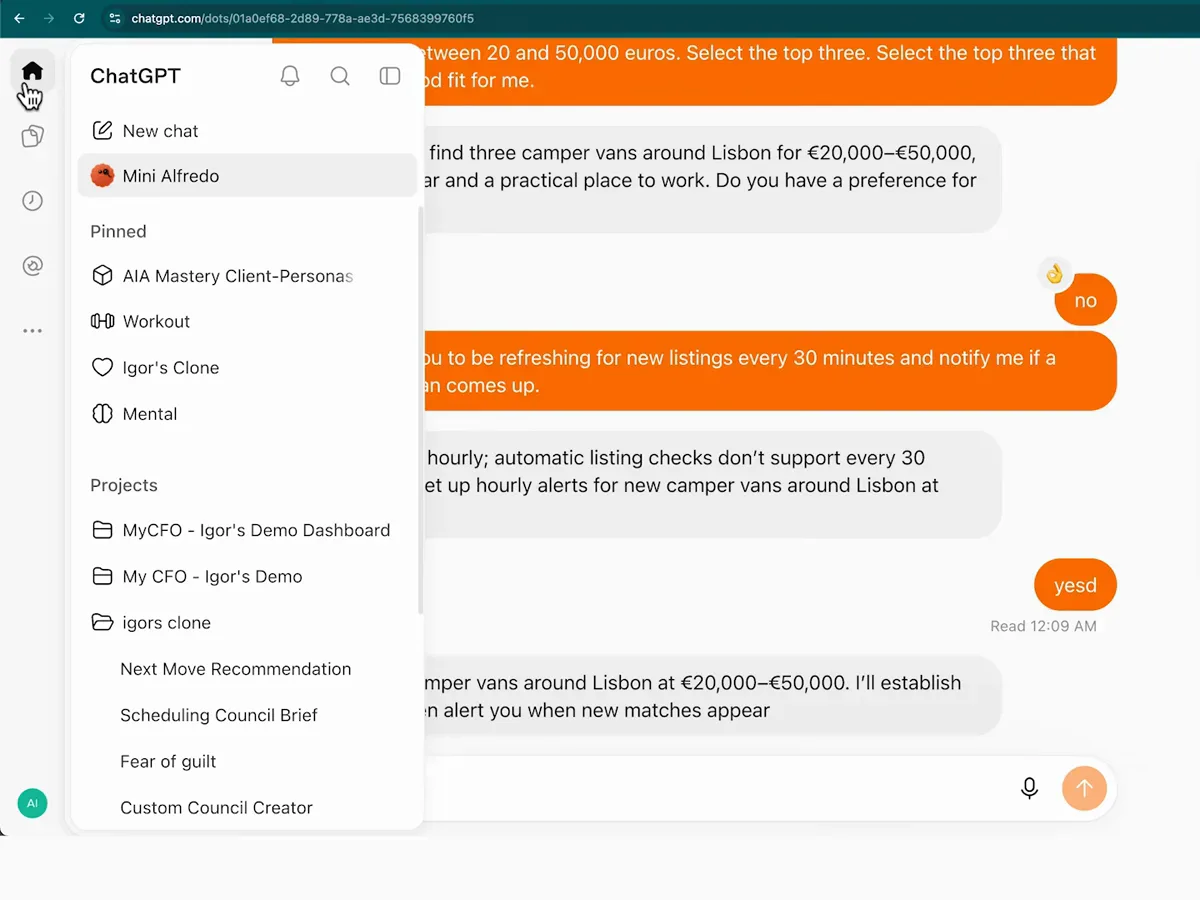Image resolution: width=1200 pixels, height=900 pixels.
Task: Click the OK-hand emoji reaction
Action: coord(1054,273)
